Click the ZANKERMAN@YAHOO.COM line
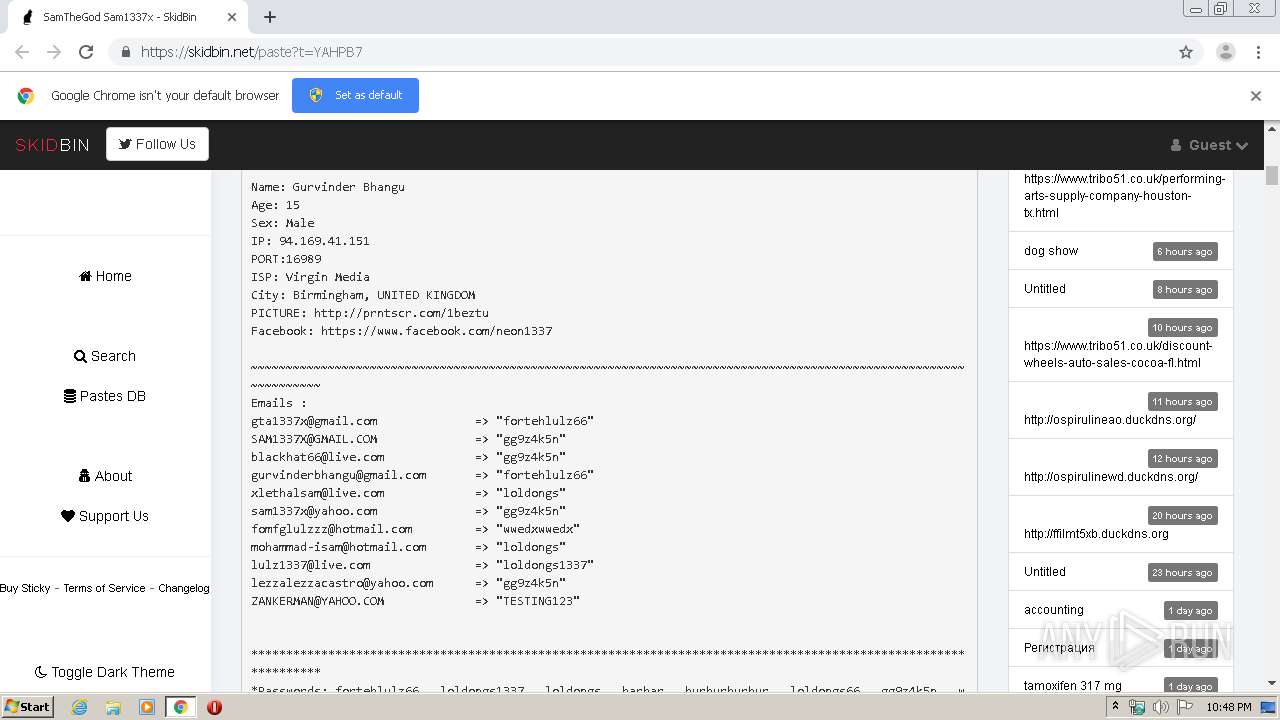The image size is (1280, 720). coord(415,601)
